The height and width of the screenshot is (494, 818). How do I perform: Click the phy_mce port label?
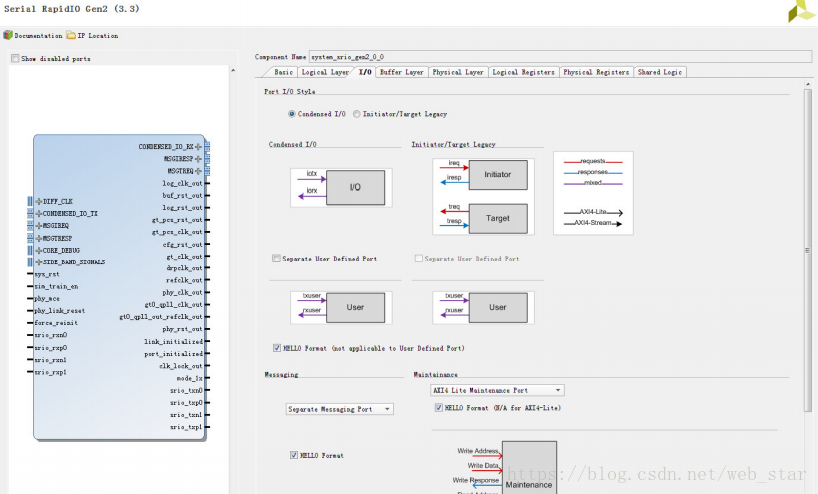coord(47,299)
